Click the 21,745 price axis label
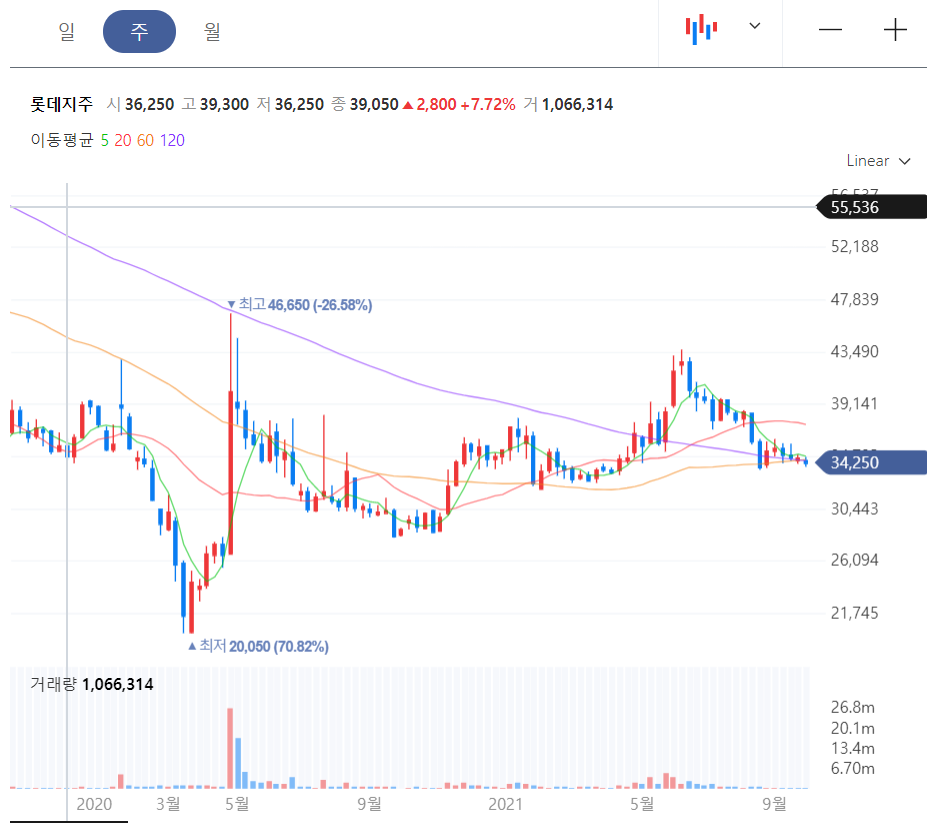936x823 pixels. pyautogui.click(x=854, y=613)
